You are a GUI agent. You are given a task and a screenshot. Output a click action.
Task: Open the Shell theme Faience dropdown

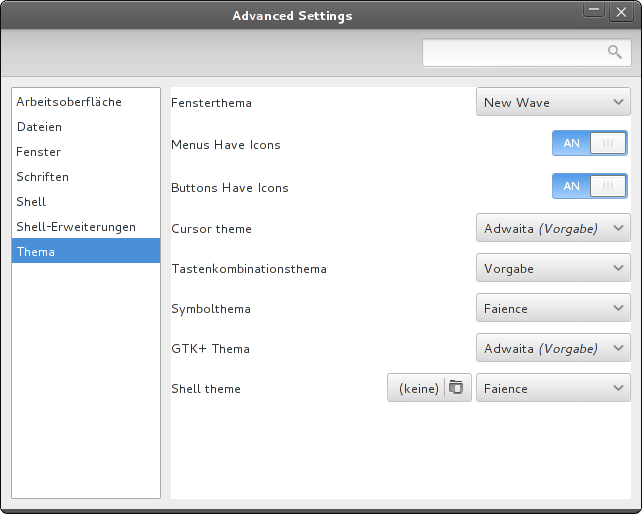pyautogui.click(x=553, y=388)
